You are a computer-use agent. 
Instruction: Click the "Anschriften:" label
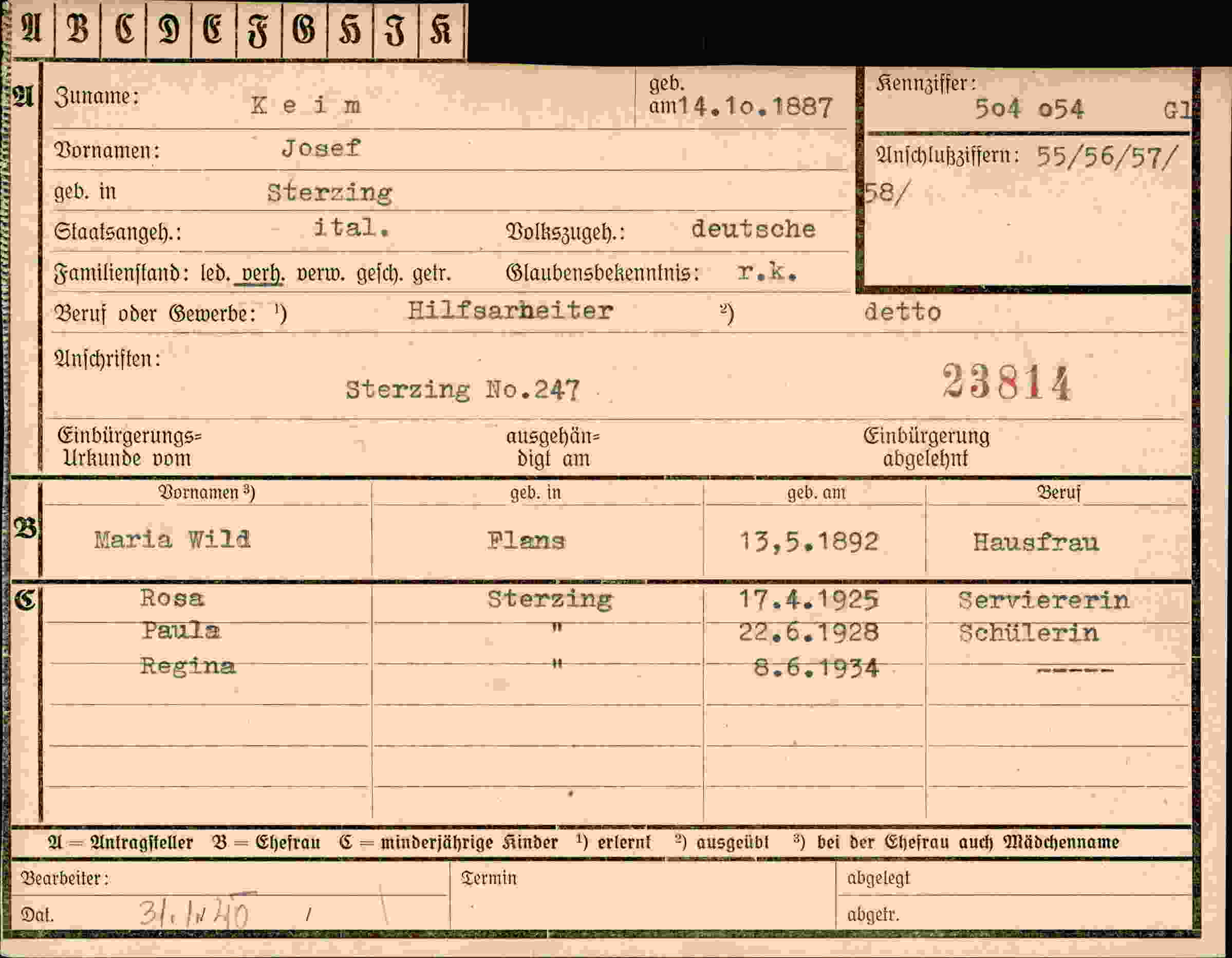click(107, 359)
